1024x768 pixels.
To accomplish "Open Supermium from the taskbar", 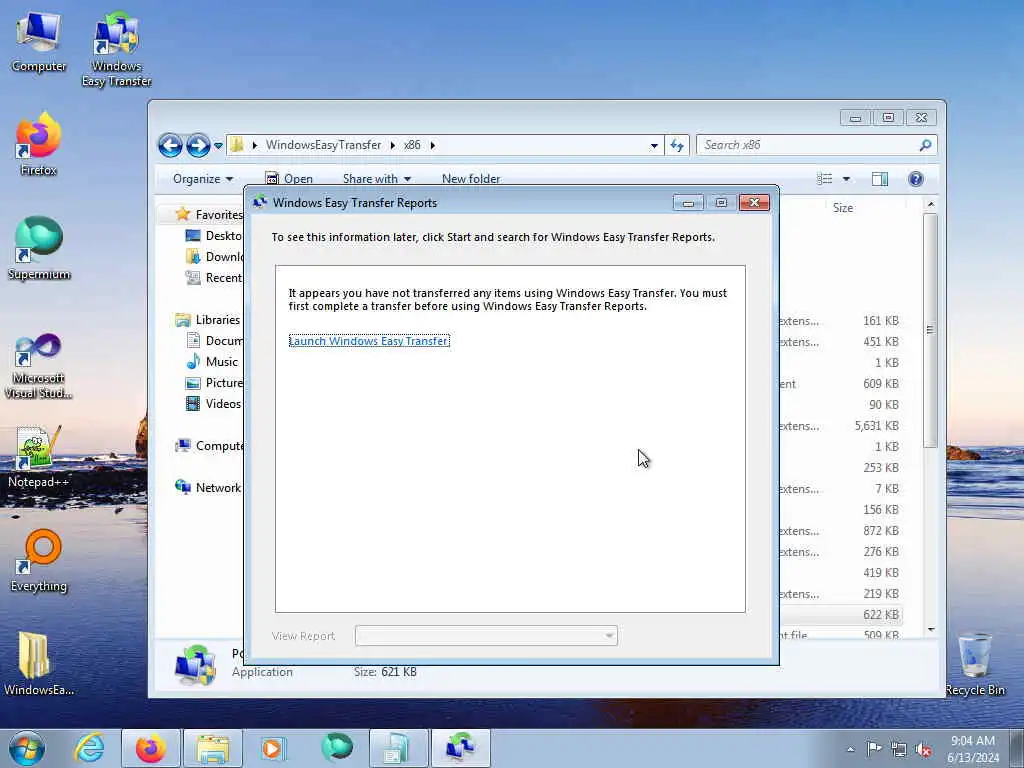I will pos(336,748).
